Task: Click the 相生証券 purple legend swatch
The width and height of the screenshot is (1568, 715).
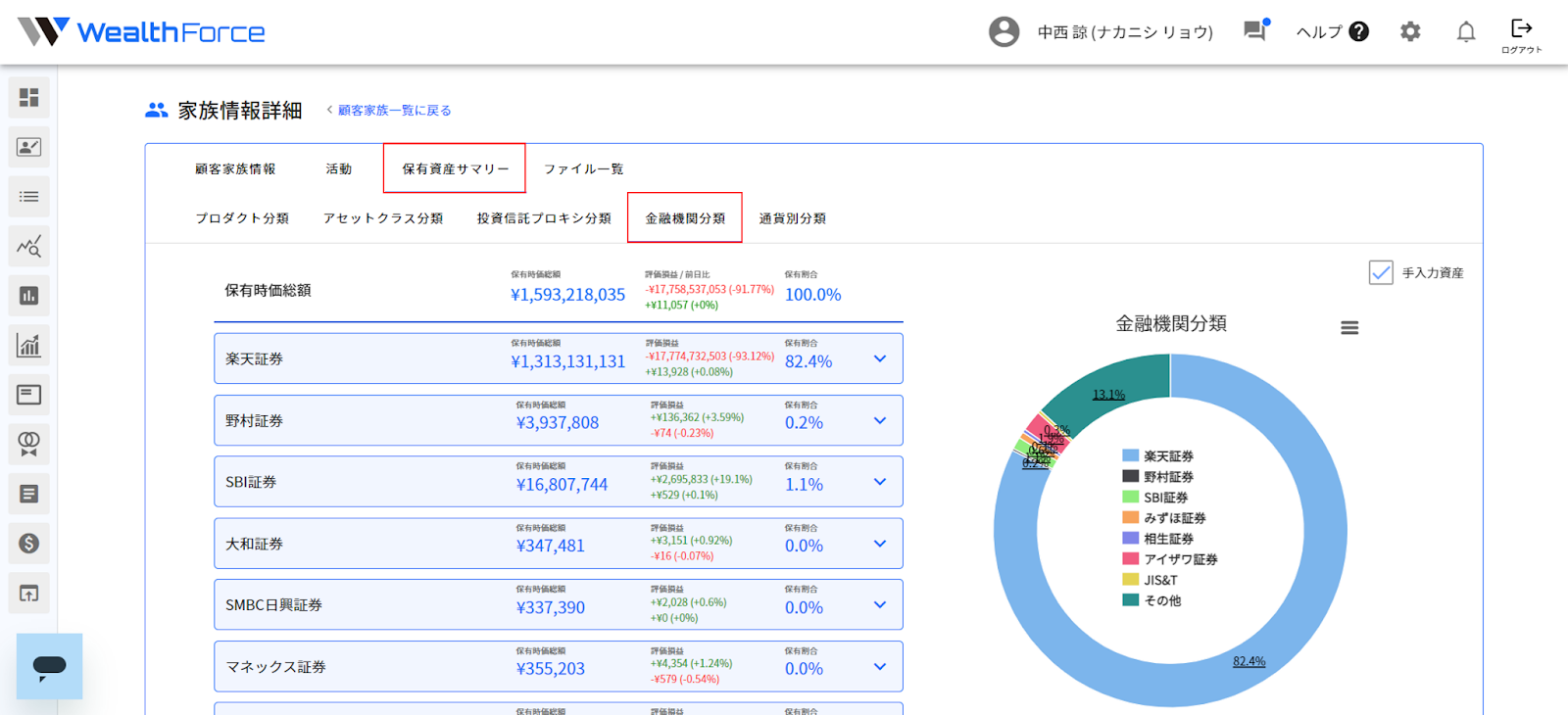Action: [1131, 538]
